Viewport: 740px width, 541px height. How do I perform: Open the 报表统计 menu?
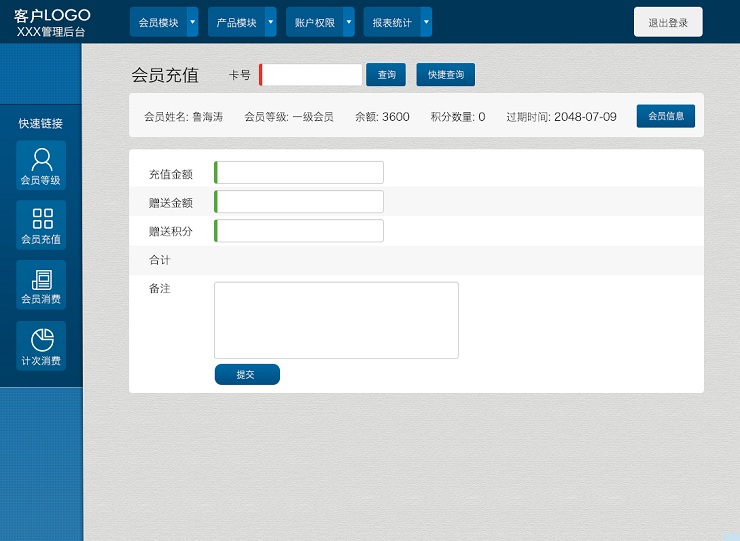392,22
